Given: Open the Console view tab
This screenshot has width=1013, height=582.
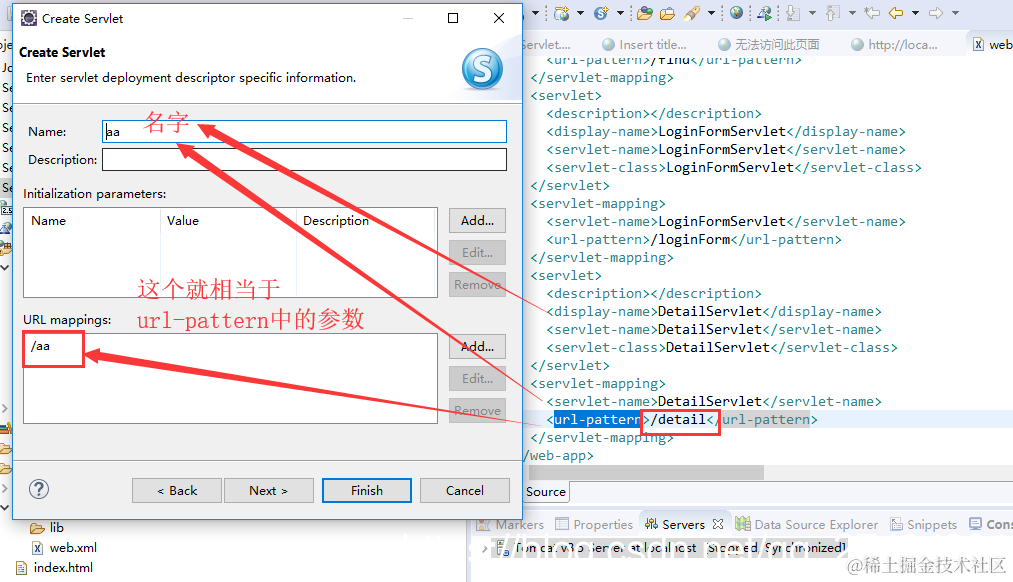Looking at the screenshot, I should point(991,525).
